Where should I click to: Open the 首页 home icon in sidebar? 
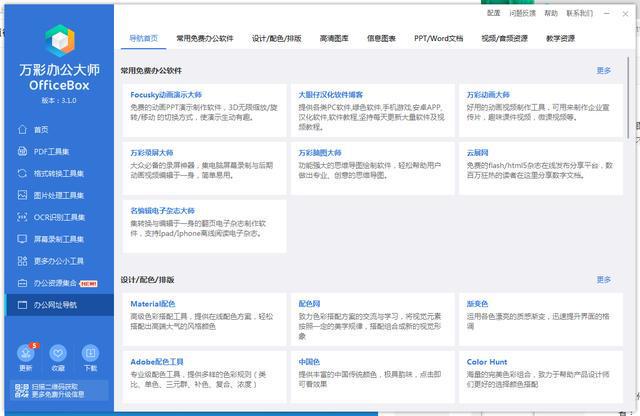coord(23,130)
